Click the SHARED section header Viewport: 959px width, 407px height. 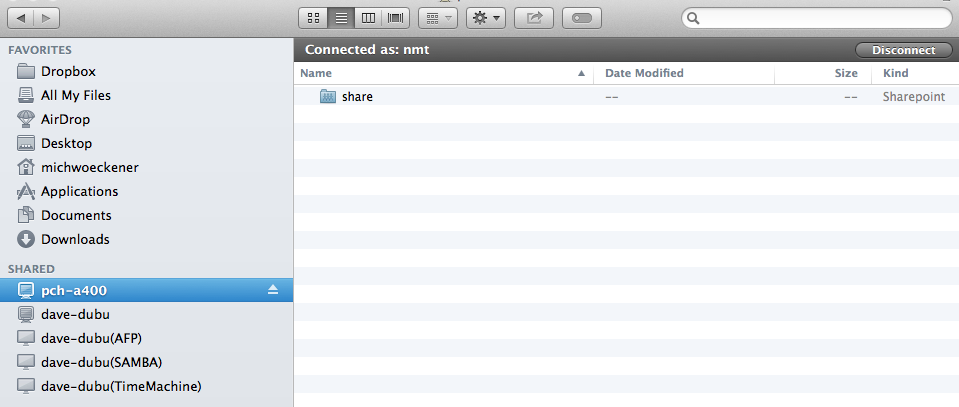(x=31, y=269)
